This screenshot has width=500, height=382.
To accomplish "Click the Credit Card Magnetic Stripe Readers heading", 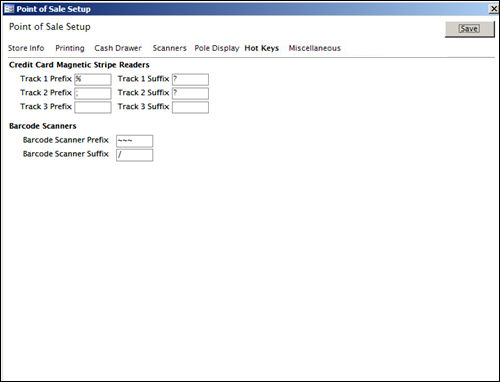I will (x=79, y=65).
